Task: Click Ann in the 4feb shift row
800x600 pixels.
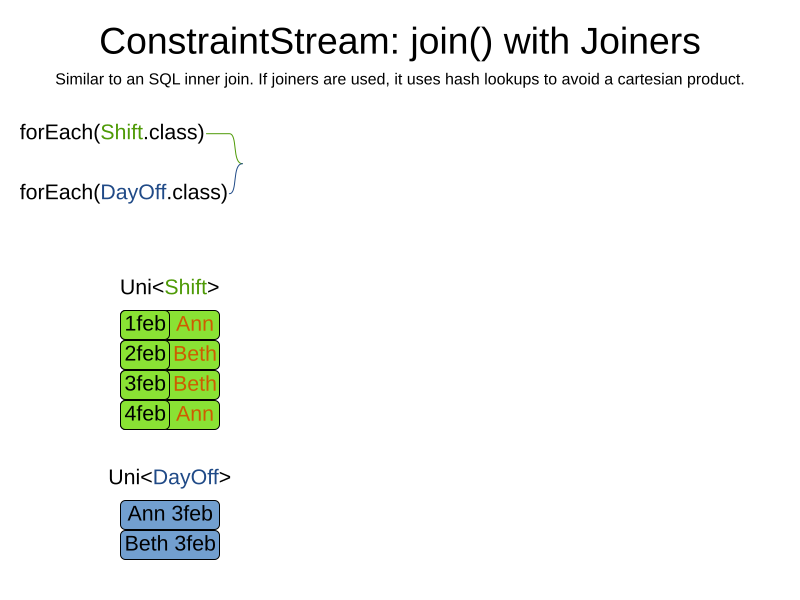Action: pyautogui.click(x=195, y=414)
